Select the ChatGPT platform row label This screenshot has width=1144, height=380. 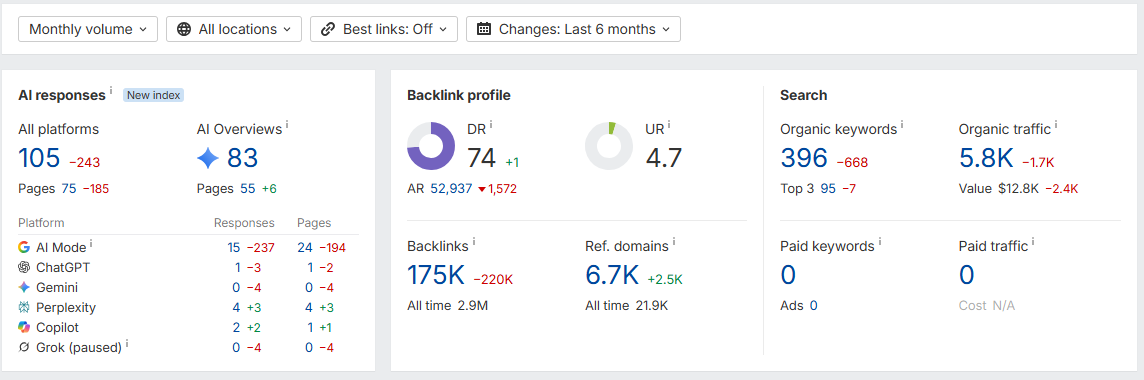(63, 268)
